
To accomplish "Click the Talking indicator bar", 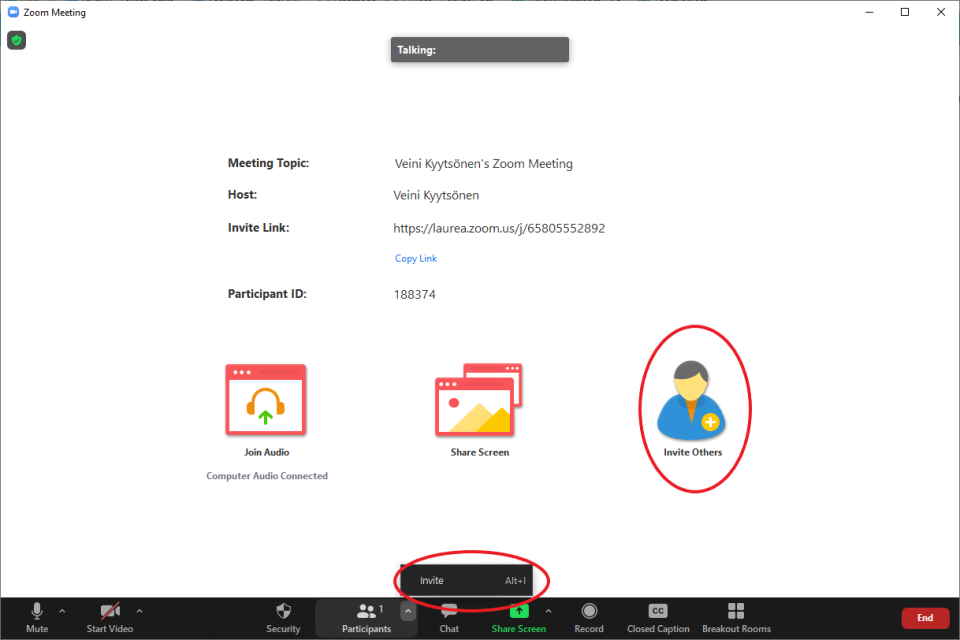I will click(x=480, y=50).
